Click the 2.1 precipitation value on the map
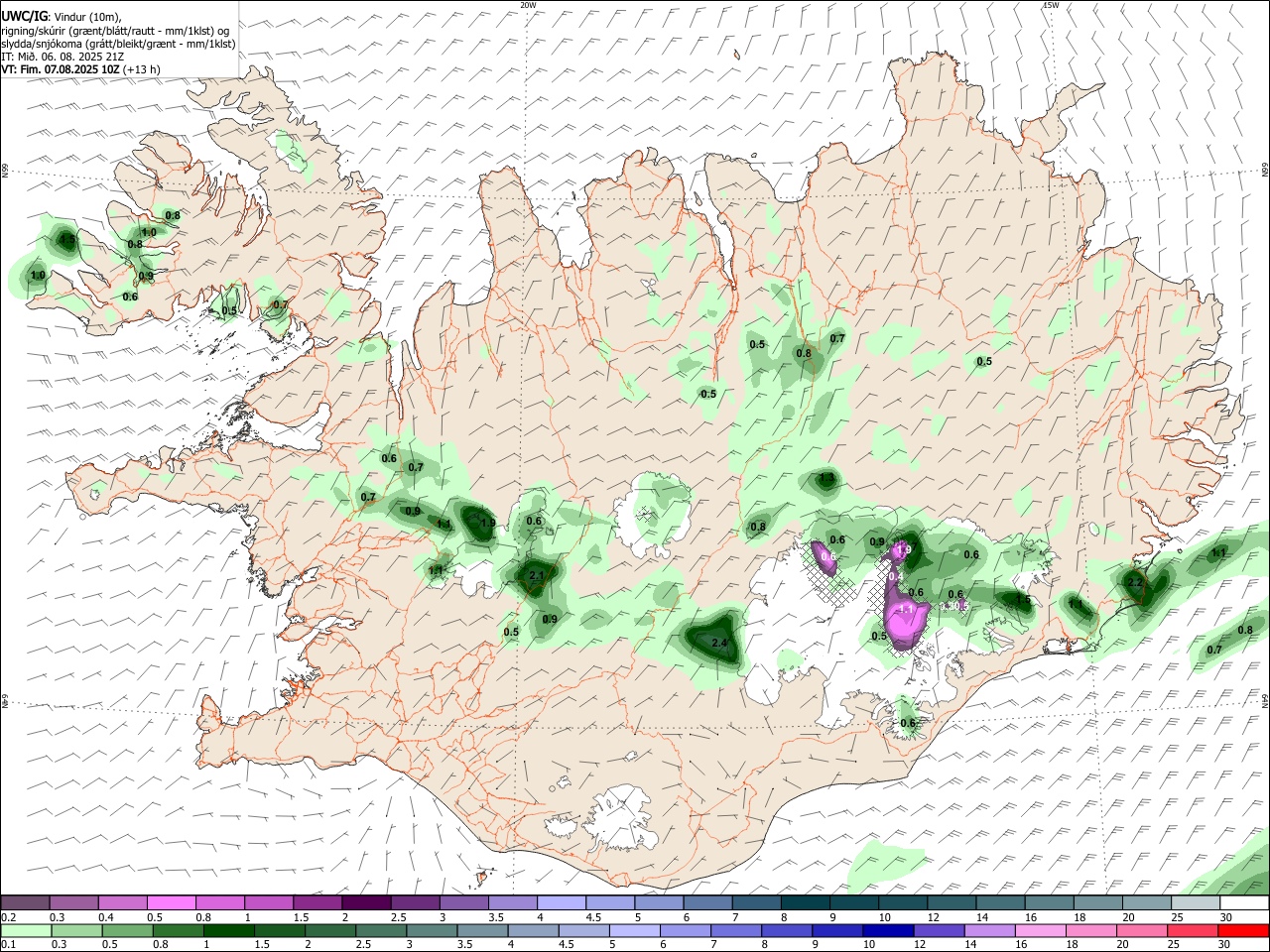 pos(537,575)
